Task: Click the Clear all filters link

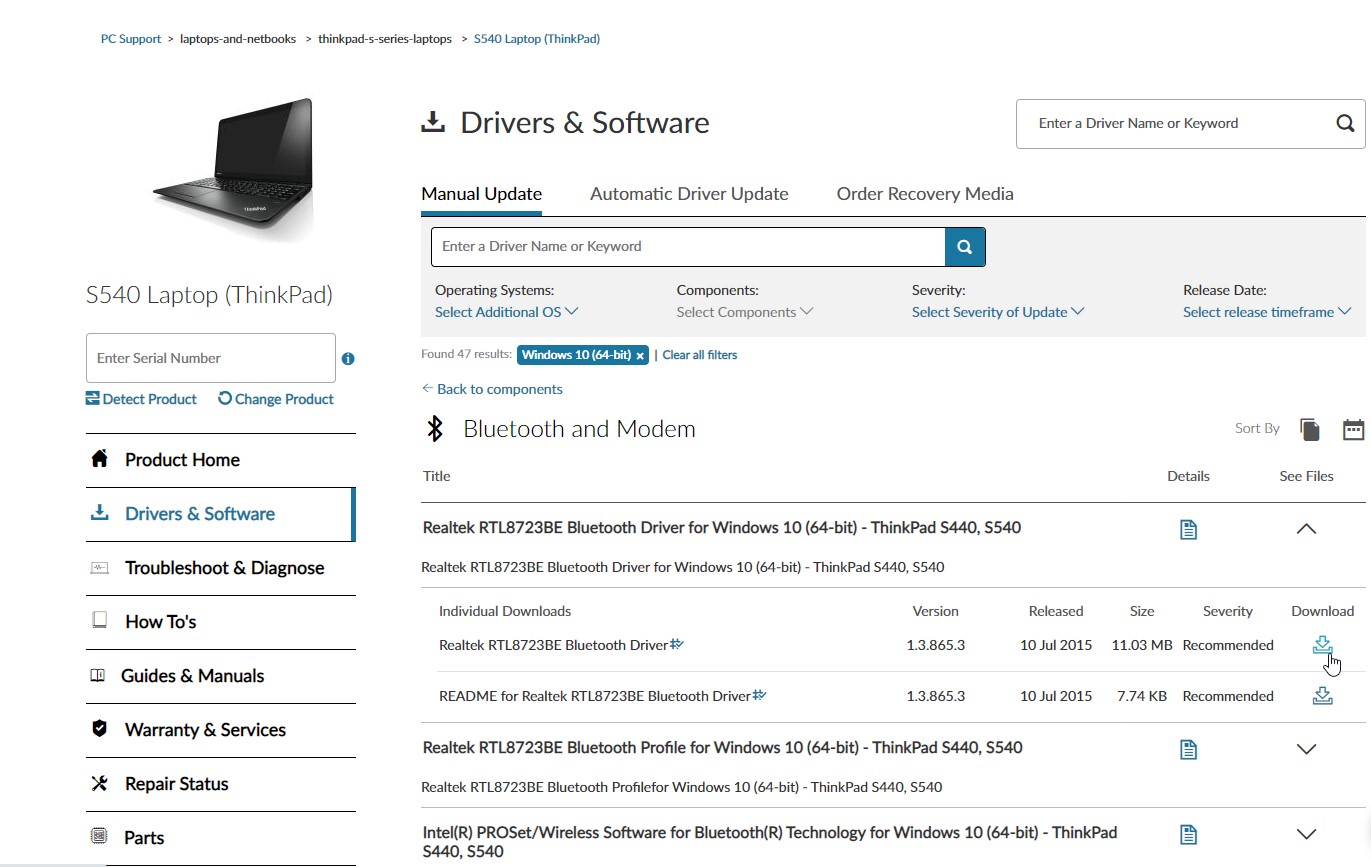Action: click(699, 354)
